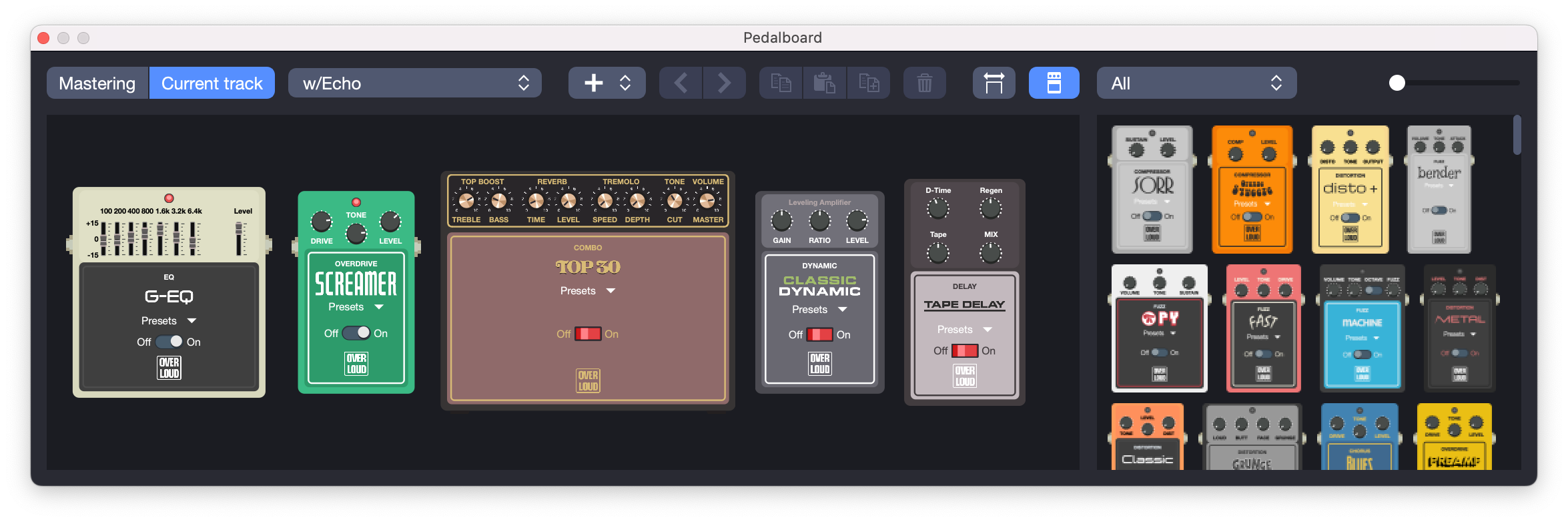Viewport: 1568px width, 522px height.
Task: Toggle the Tape Delay on/off switch
Action: [x=965, y=350]
